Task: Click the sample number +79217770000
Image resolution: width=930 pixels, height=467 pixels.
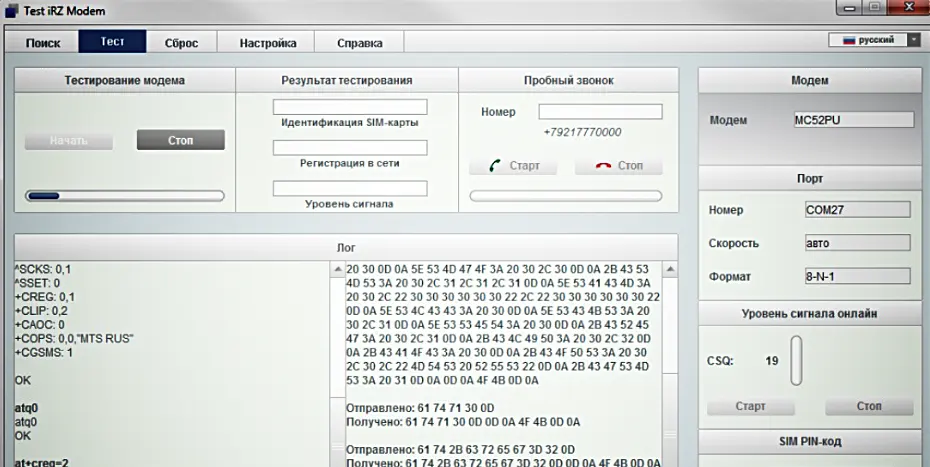Action: coord(582,132)
